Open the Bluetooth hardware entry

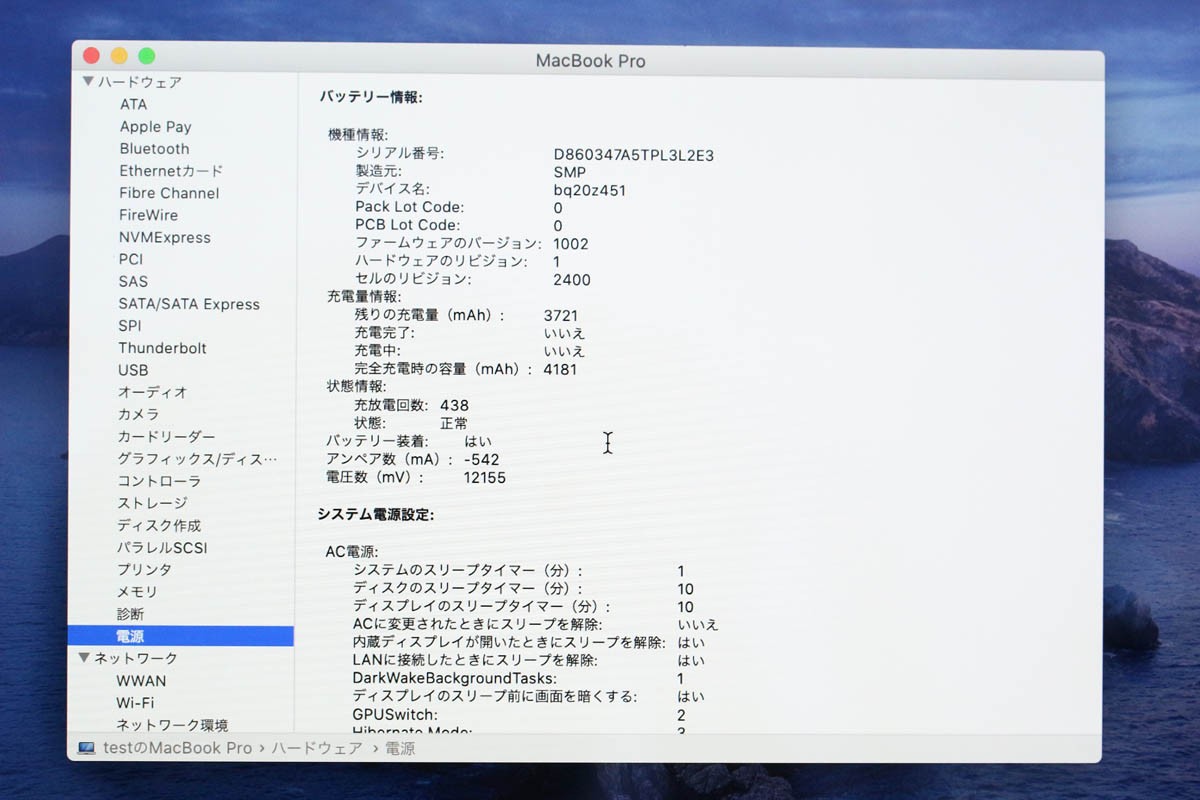[x=154, y=149]
